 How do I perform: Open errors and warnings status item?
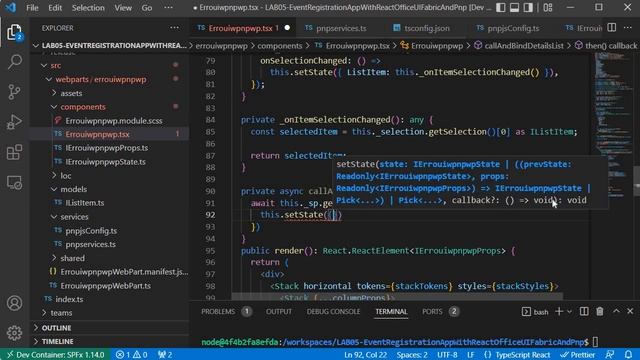coord(131,354)
